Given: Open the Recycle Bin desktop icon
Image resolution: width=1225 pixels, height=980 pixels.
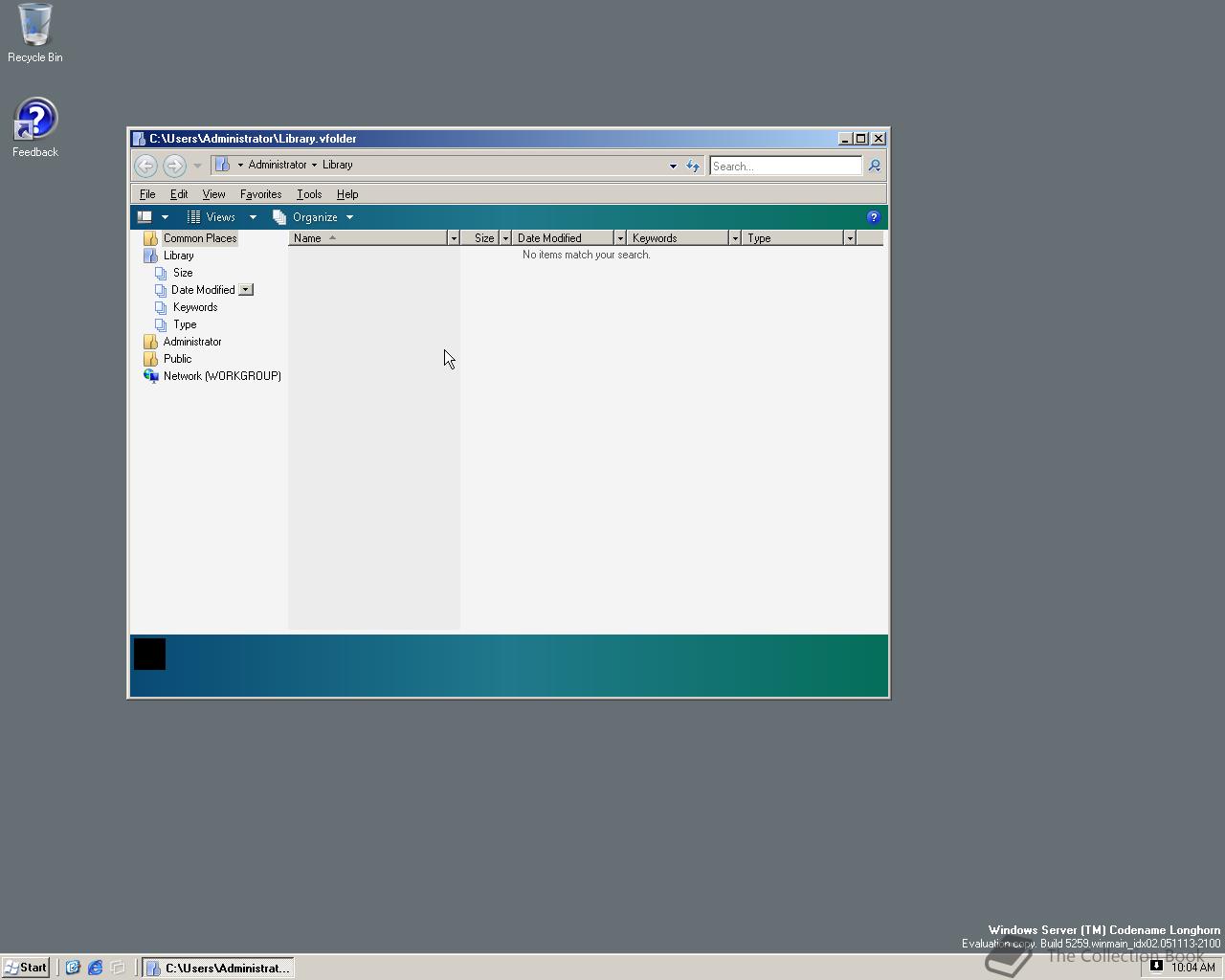Looking at the screenshot, I should [x=35, y=33].
